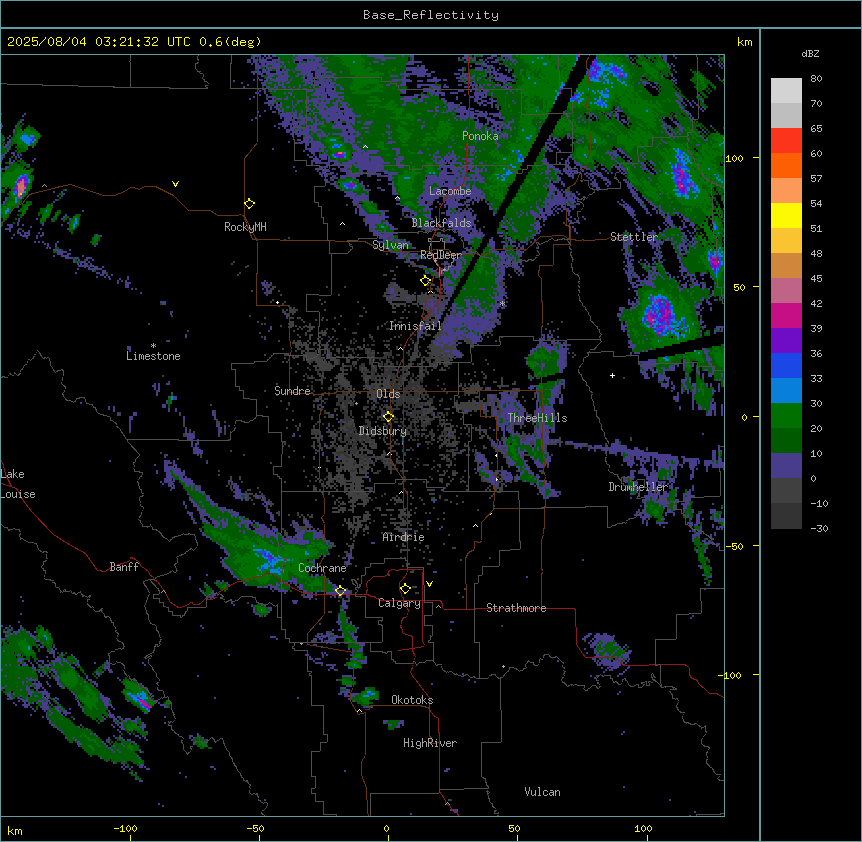The height and width of the screenshot is (842, 862).
Task: Click the Lacombe city label
Action: (x=450, y=191)
